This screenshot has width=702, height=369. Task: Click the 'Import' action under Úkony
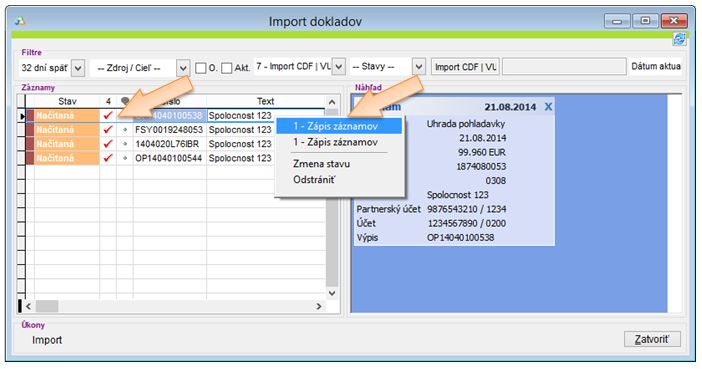(x=47, y=340)
